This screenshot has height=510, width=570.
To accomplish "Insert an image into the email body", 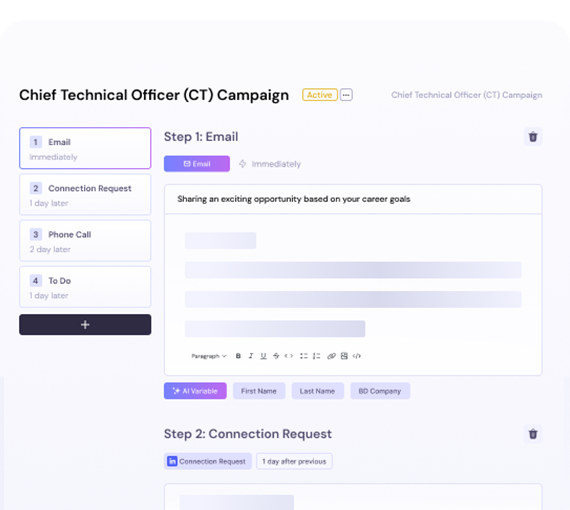I will 344,356.
